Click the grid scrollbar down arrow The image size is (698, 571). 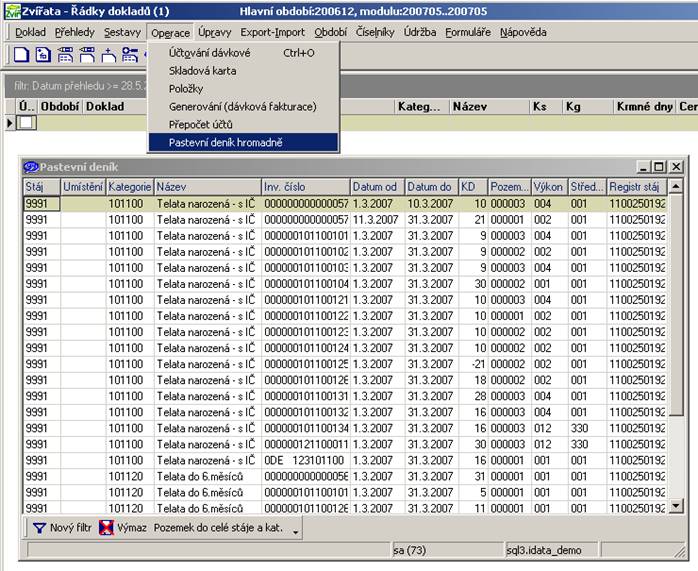(x=676, y=506)
